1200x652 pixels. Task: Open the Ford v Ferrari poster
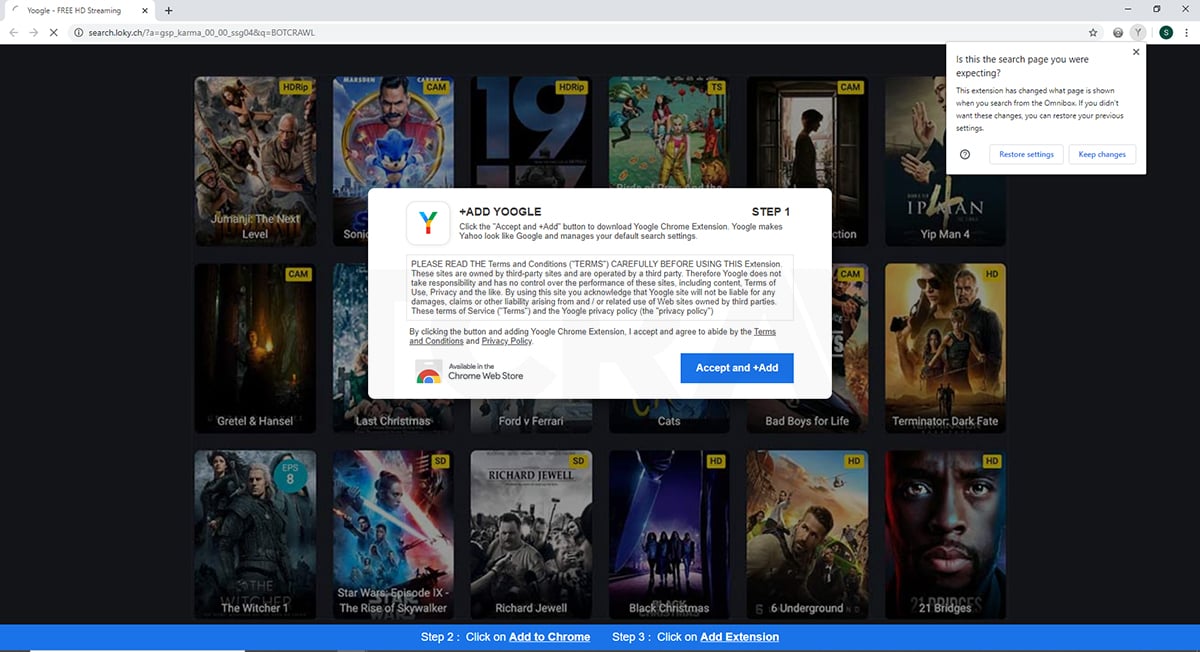click(531, 415)
